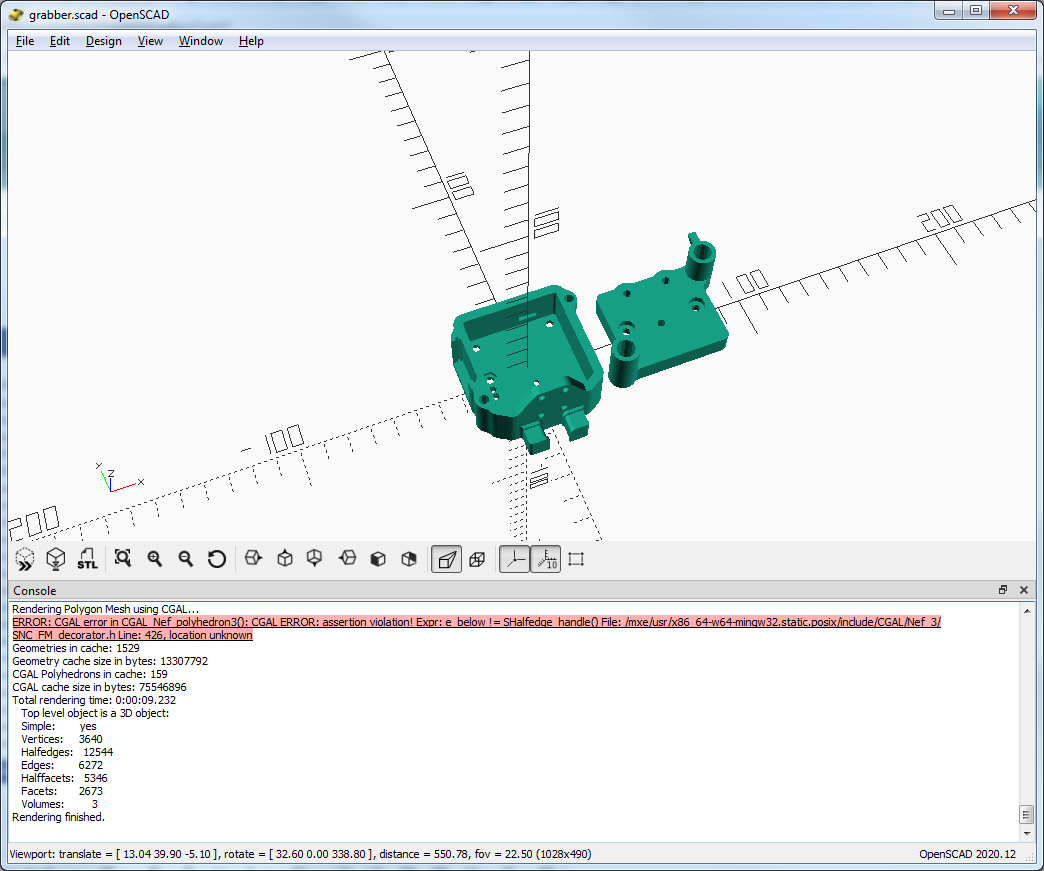This screenshot has width=1044, height=871.
Task: Undock the Console panel with float button
Action: point(1003,590)
